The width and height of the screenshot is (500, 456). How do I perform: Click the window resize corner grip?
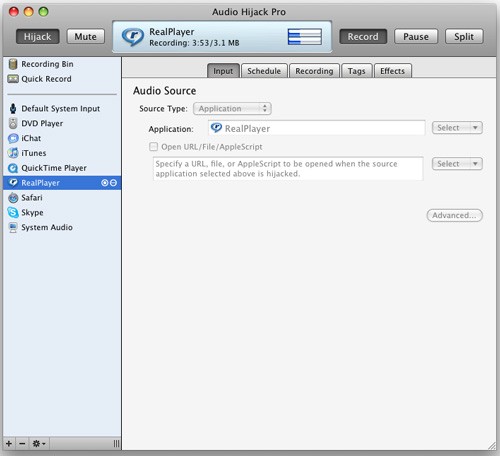click(492, 445)
